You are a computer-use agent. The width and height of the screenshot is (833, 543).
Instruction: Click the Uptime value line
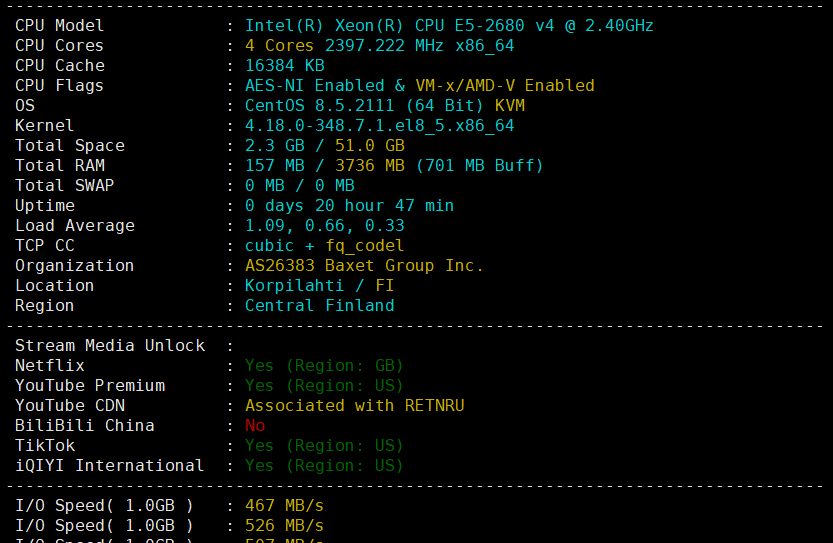click(349, 206)
